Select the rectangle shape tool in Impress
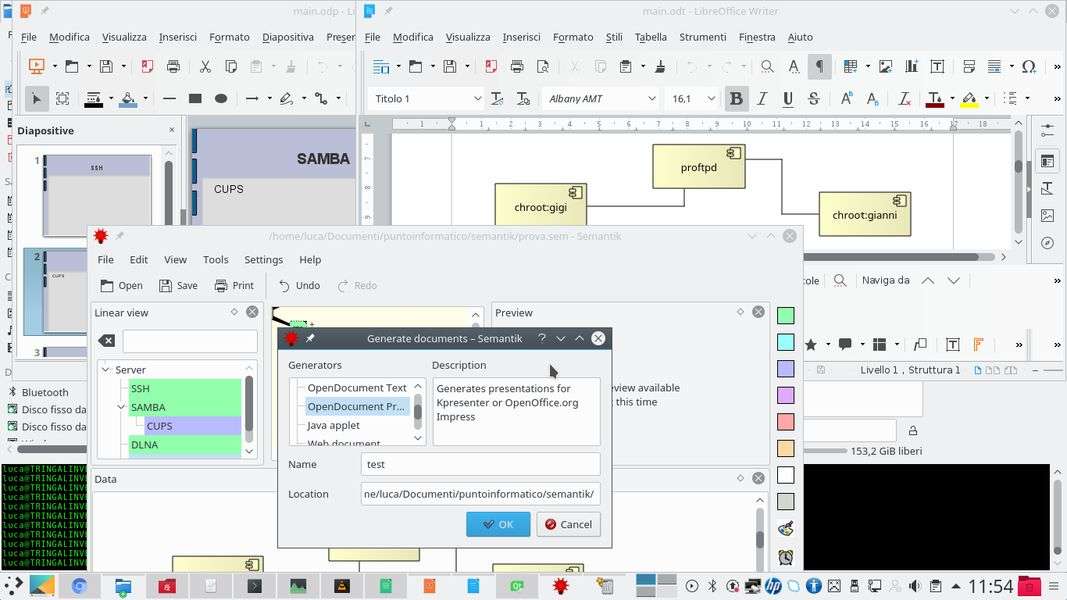This screenshot has height=600, width=1067. click(195, 98)
